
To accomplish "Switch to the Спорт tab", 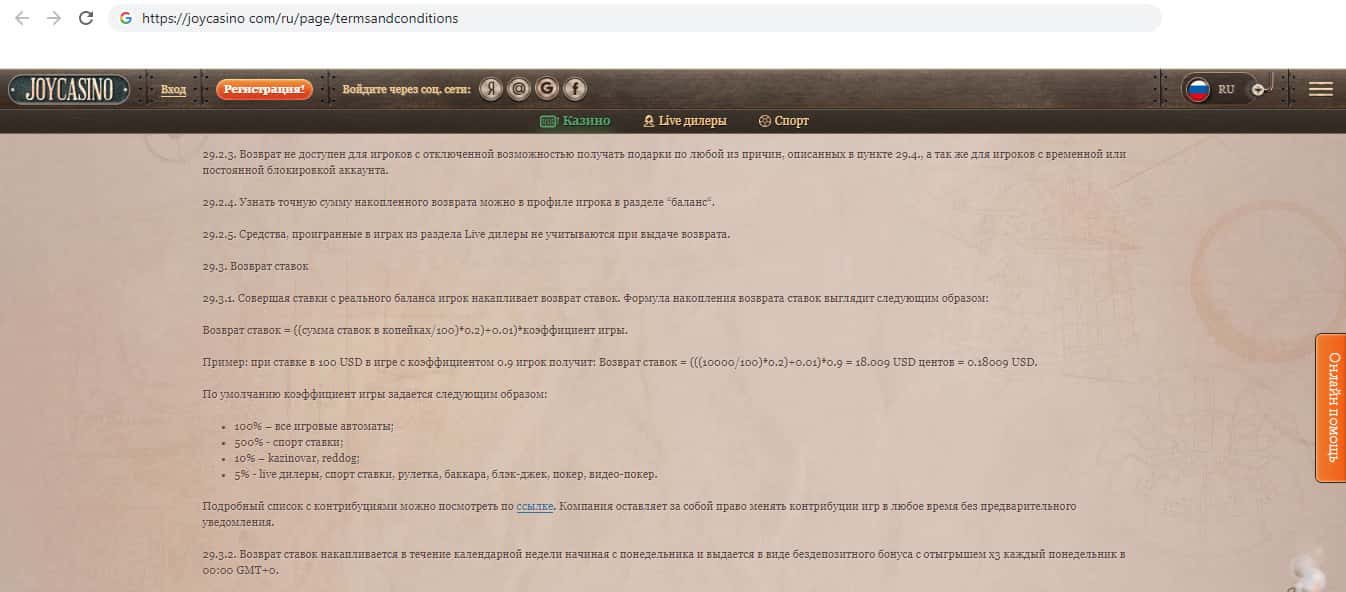I will 784,121.
